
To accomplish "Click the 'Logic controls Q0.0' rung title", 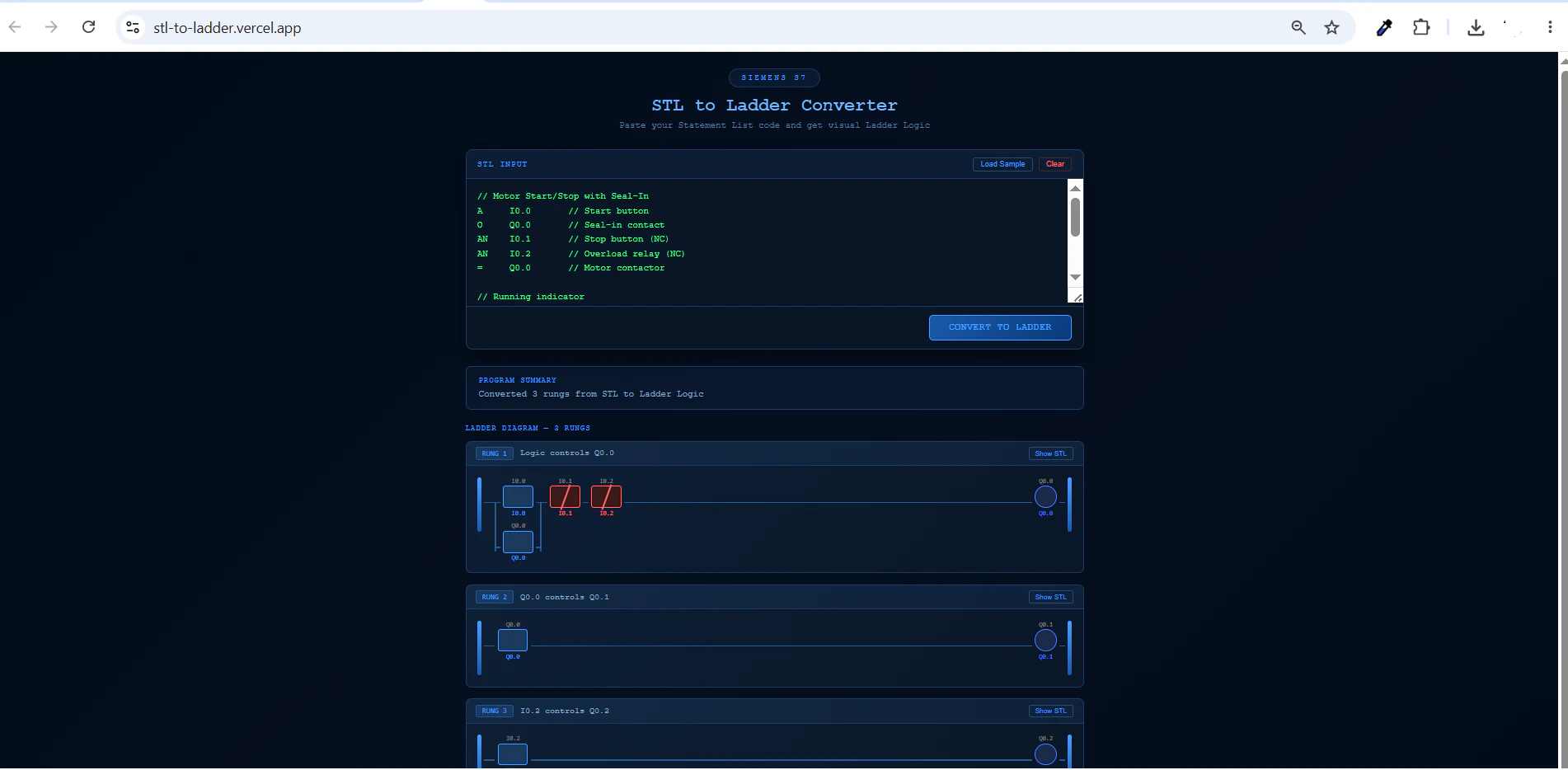I will (567, 453).
